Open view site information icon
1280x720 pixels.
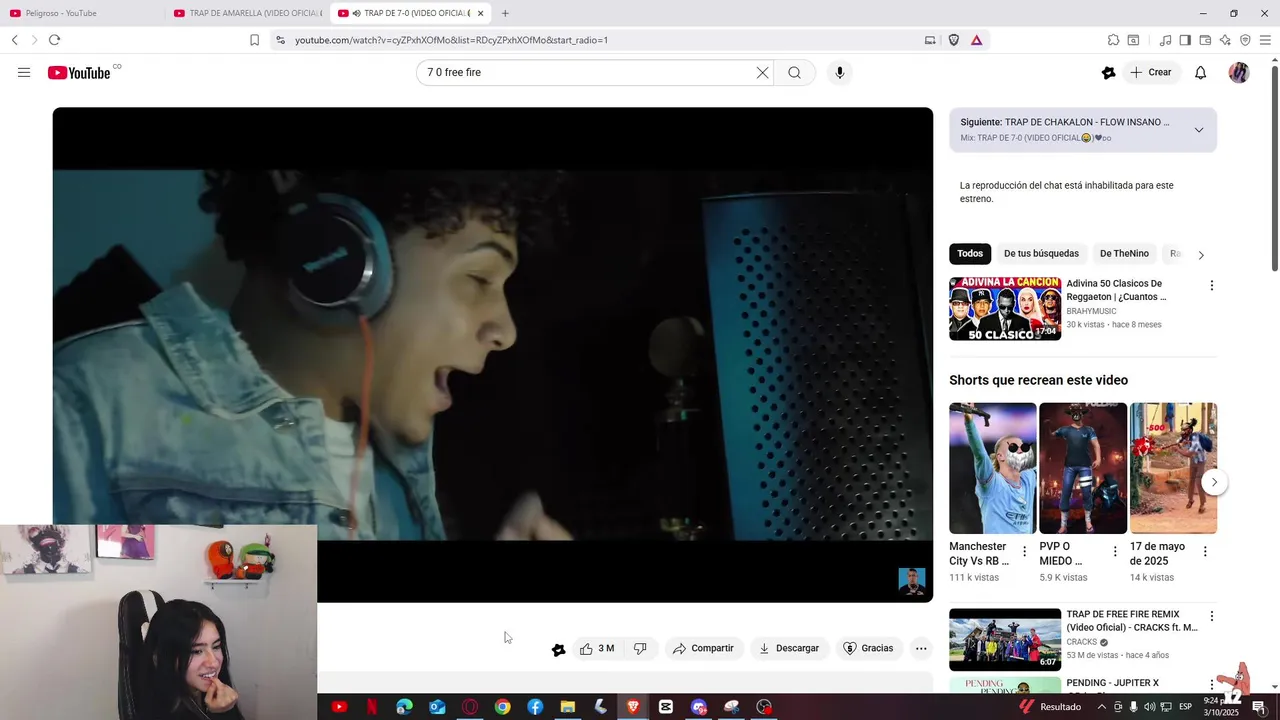pyautogui.click(x=280, y=40)
